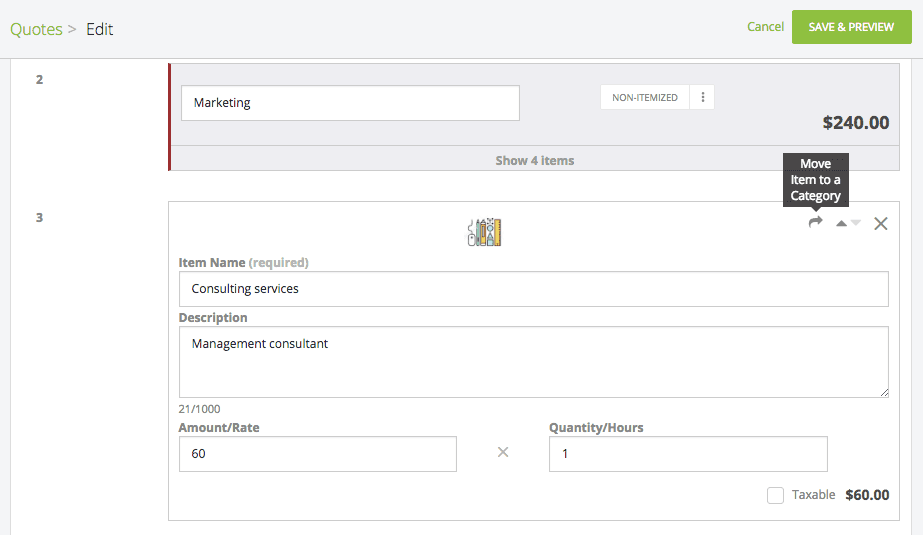This screenshot has width=923, height=535.
Task: Grab the Description box resize handle
Action: pyautogui.click(x=883, y=392)
